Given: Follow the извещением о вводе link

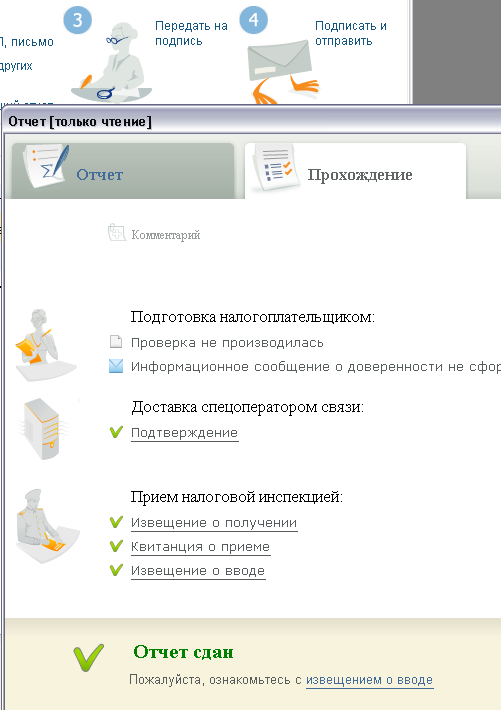Looking at the screenshot, I should point(370,680).
